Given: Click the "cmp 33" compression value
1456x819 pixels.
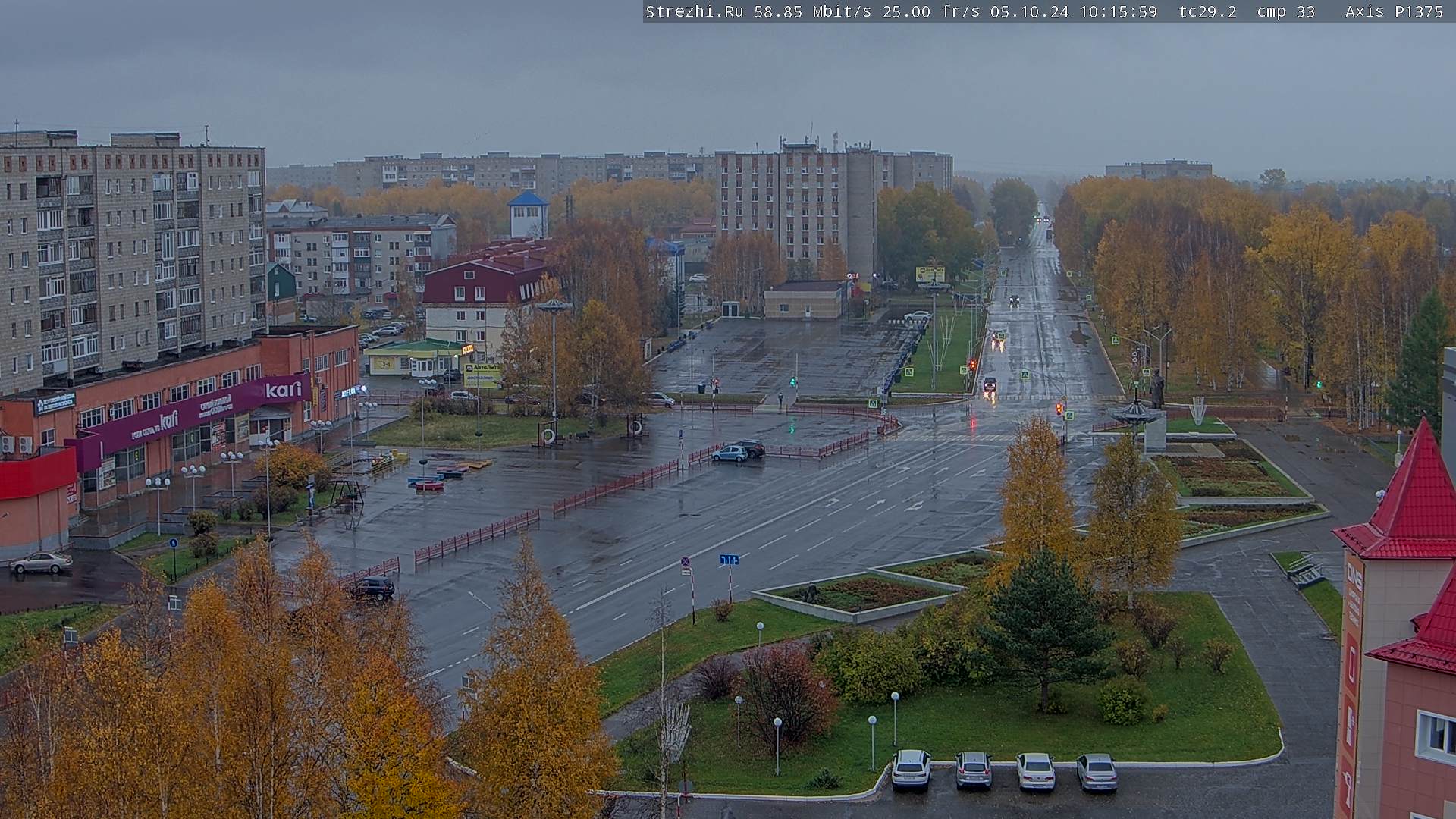Looking at the screenshot, I should (x=1285, y=11).
